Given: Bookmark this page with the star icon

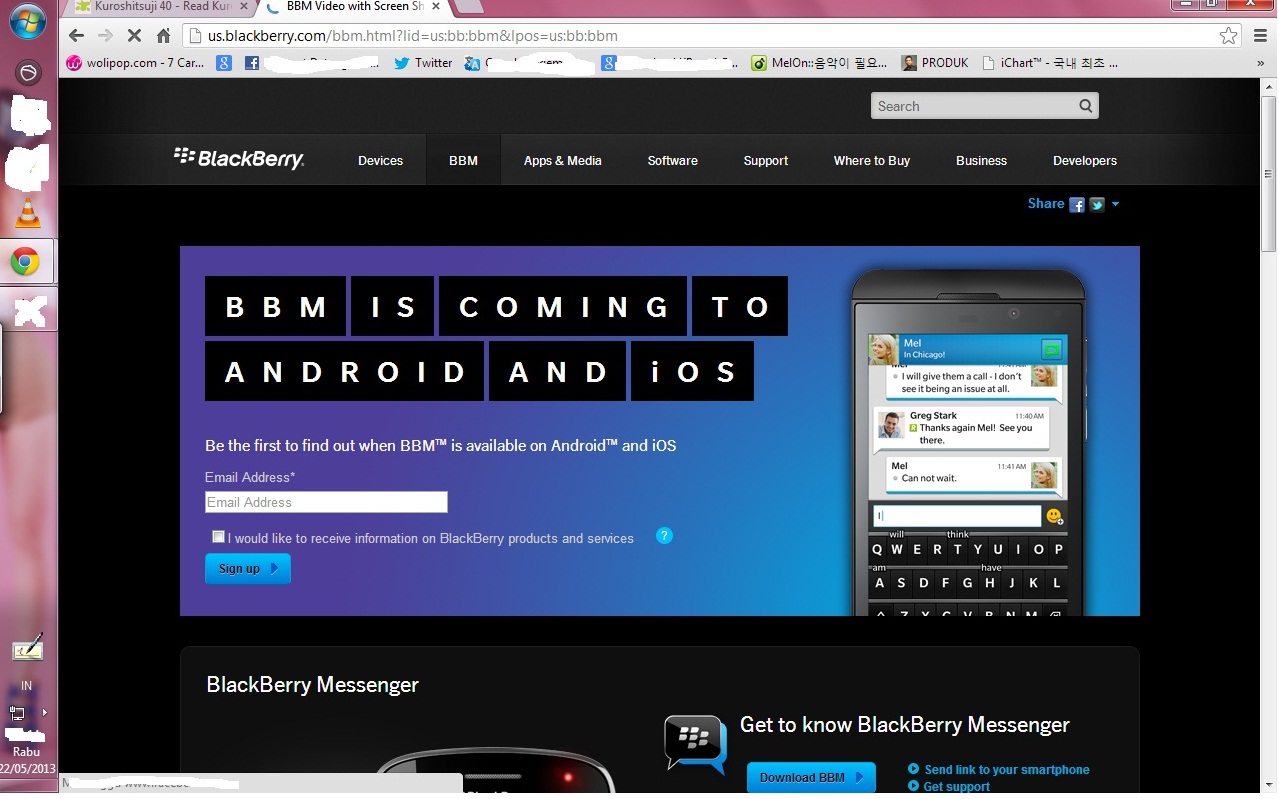Looking at the screenshot, I should click(1228, 36).
